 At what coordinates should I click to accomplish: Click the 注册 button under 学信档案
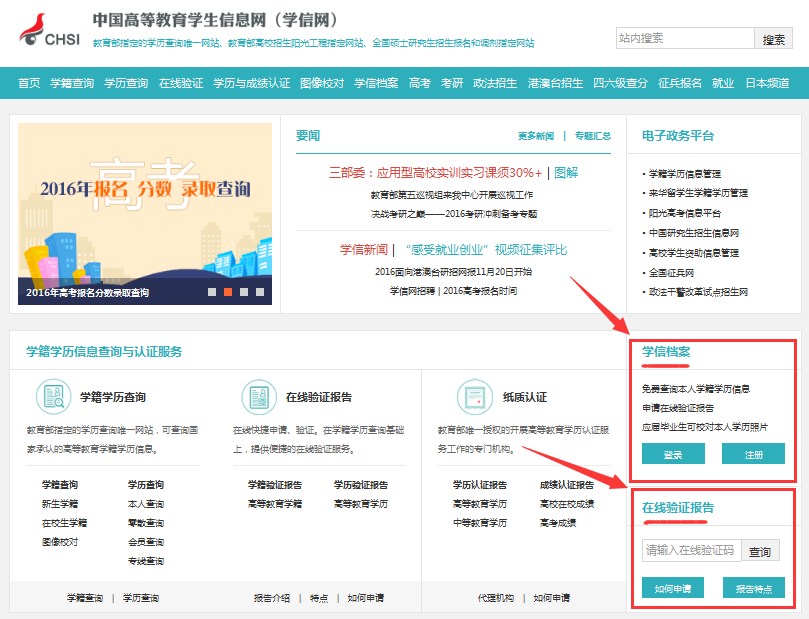753,454
